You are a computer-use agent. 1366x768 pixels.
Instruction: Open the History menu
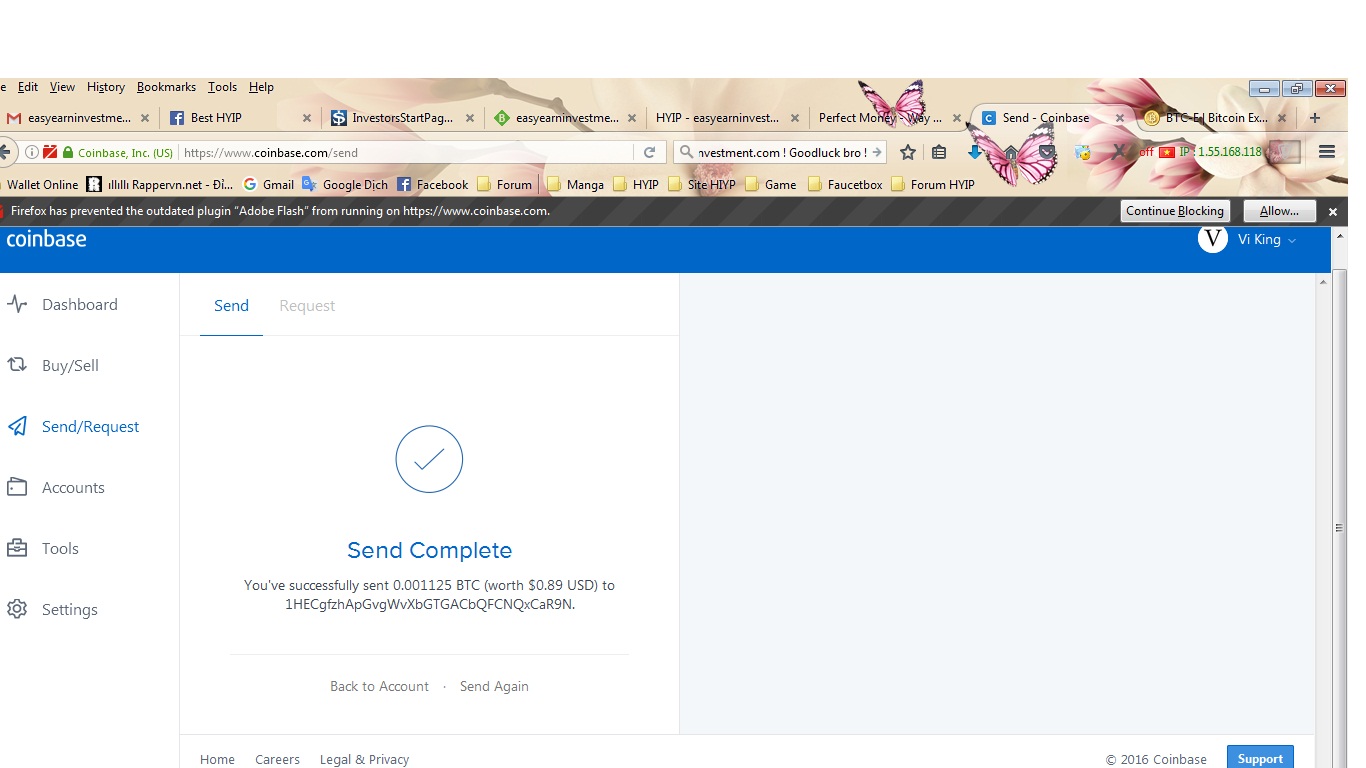click(106, 87)
